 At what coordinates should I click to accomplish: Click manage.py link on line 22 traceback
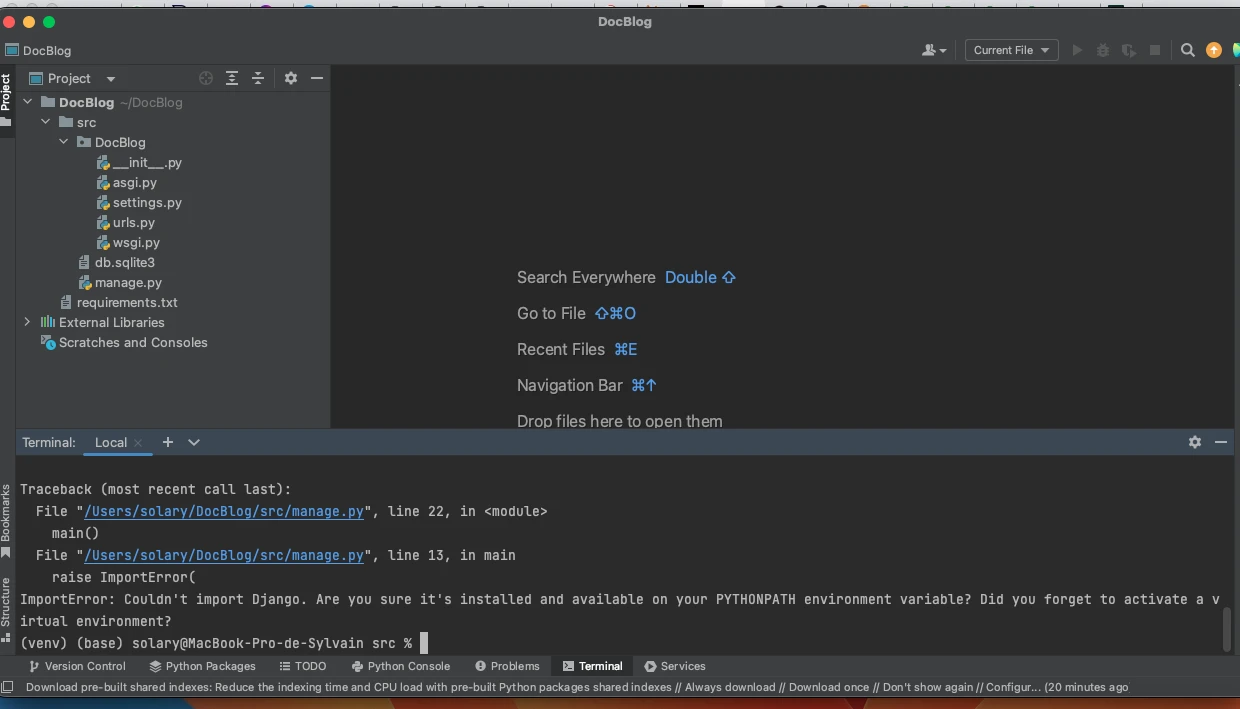(x=224, y=511)
